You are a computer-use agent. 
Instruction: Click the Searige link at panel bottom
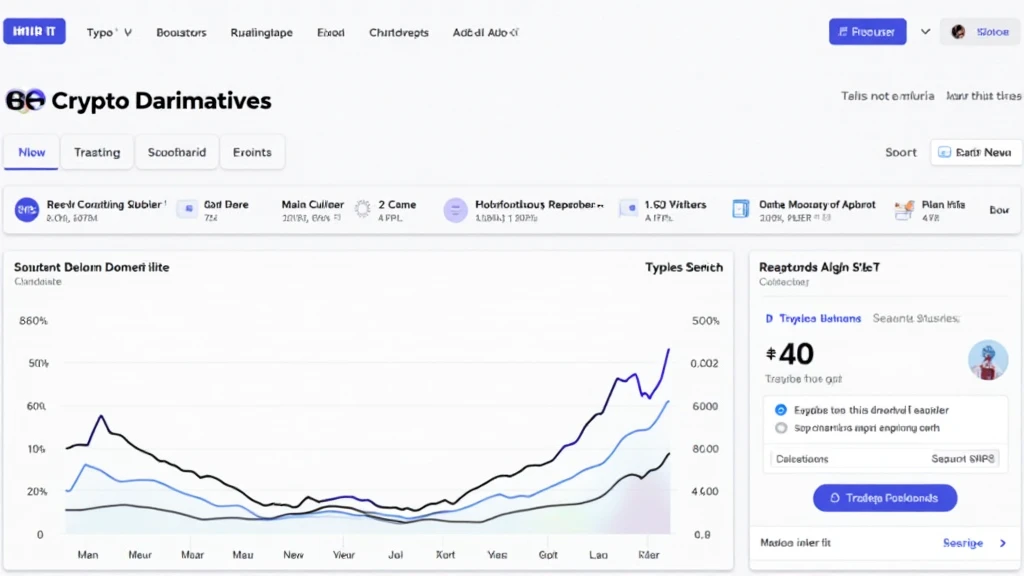coord(963,543)
